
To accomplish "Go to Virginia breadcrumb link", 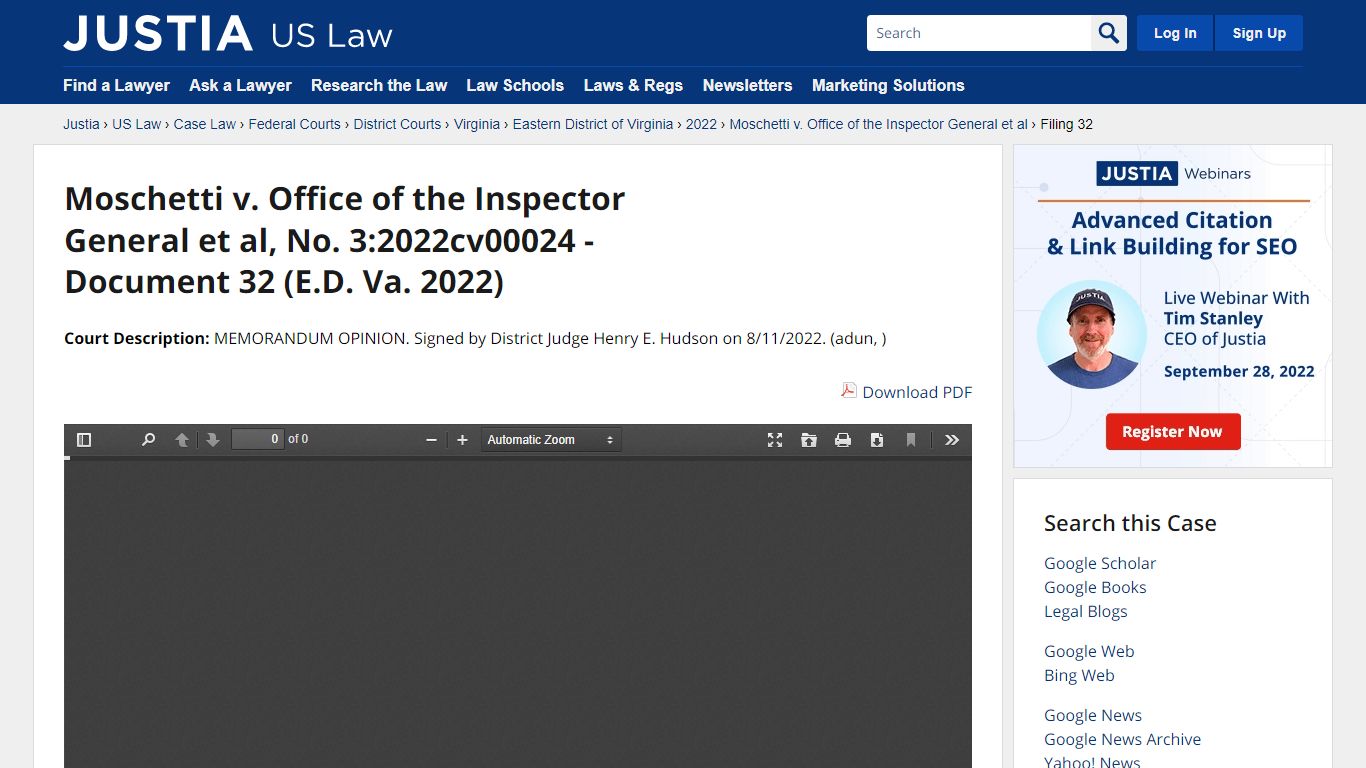I will [477, 124].
